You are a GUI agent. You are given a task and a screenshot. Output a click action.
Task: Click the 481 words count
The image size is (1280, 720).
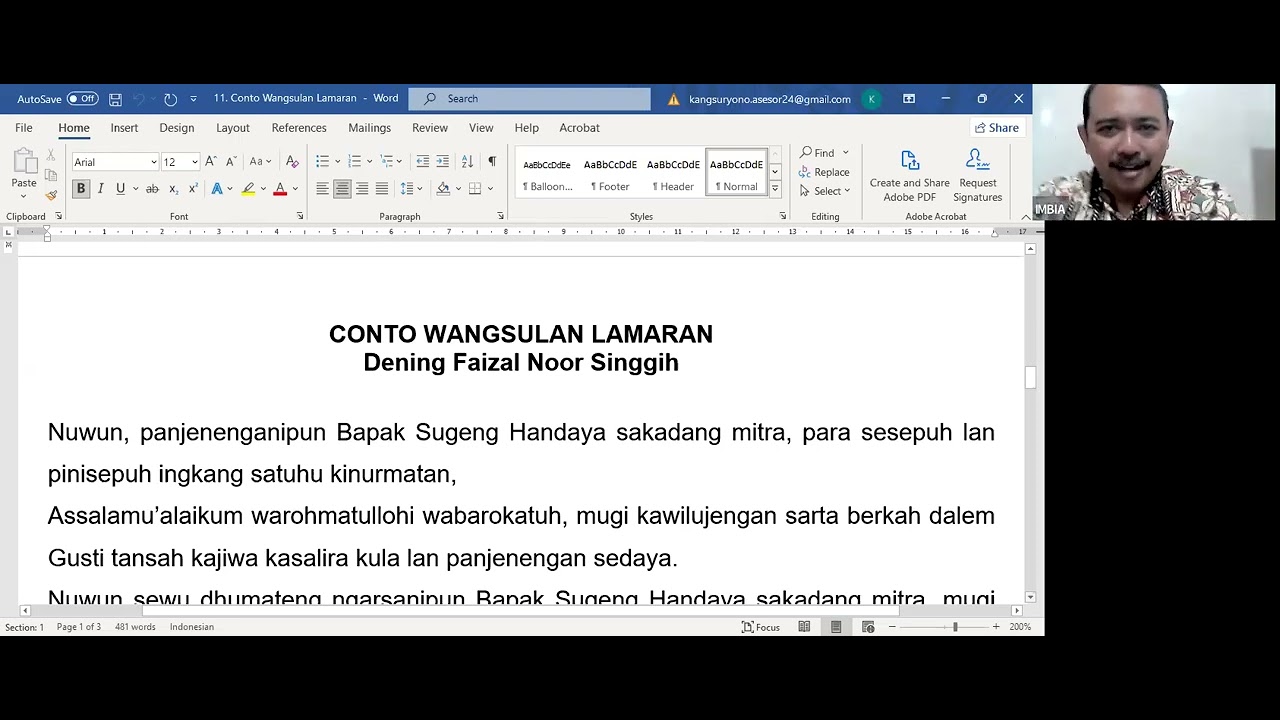tap(135, 627)
